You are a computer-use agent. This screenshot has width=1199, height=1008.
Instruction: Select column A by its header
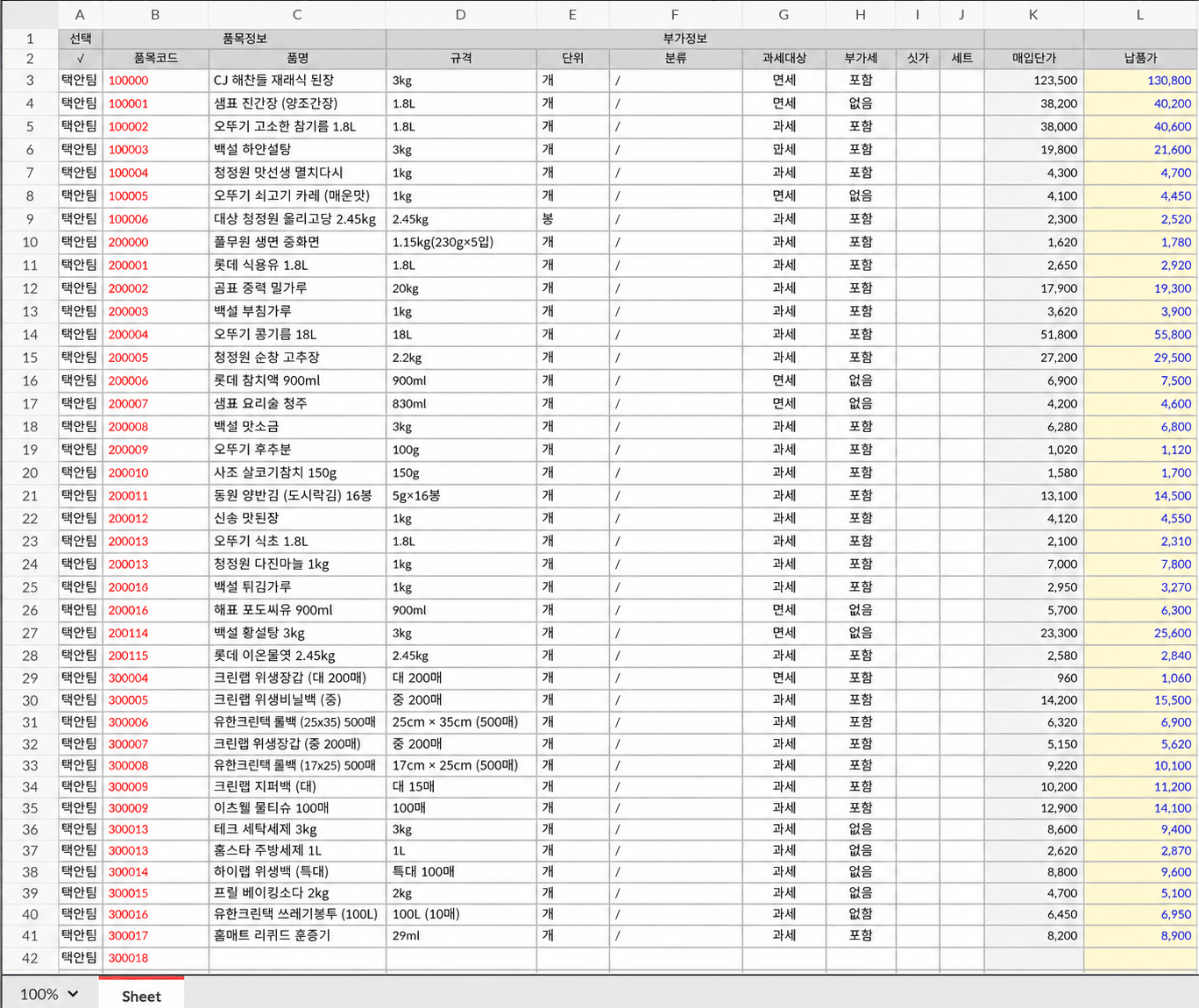tap(80, 14)
